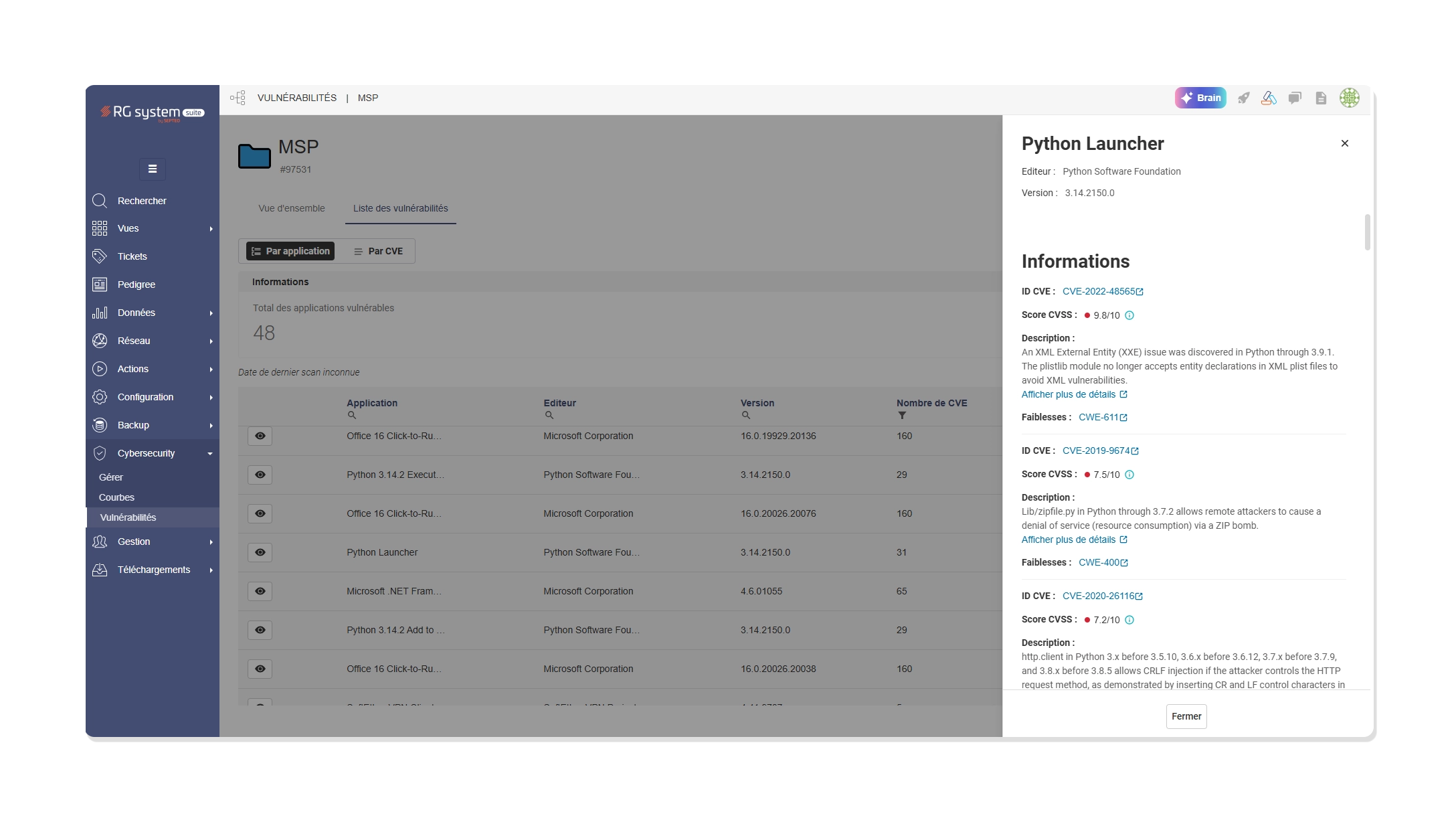View details of Microsoft .NET Framework row
Image resolution: width=1456 pixels, height=824 pixels.
point(260,591)
